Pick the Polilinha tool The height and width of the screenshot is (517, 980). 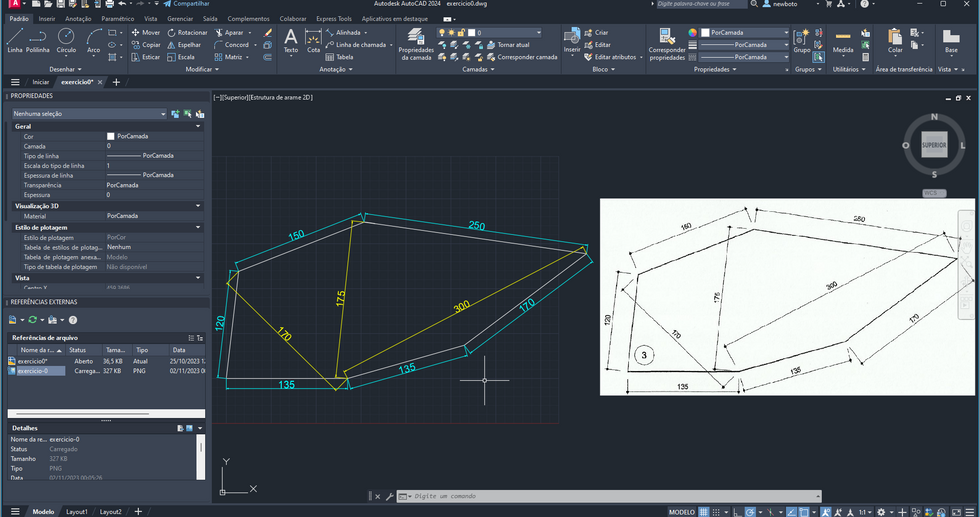(38, 40)
